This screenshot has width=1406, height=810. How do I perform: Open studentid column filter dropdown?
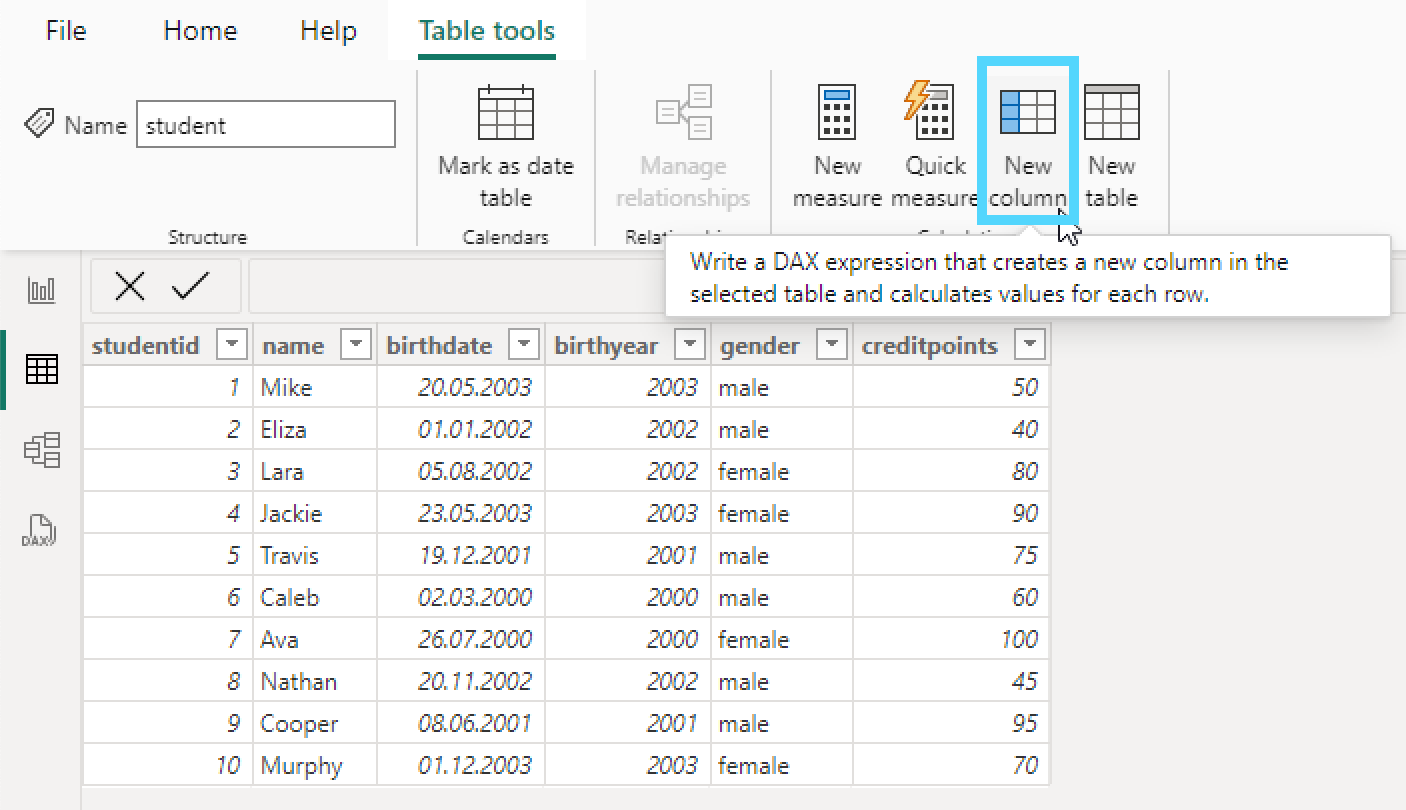click(x=232, y=345)
